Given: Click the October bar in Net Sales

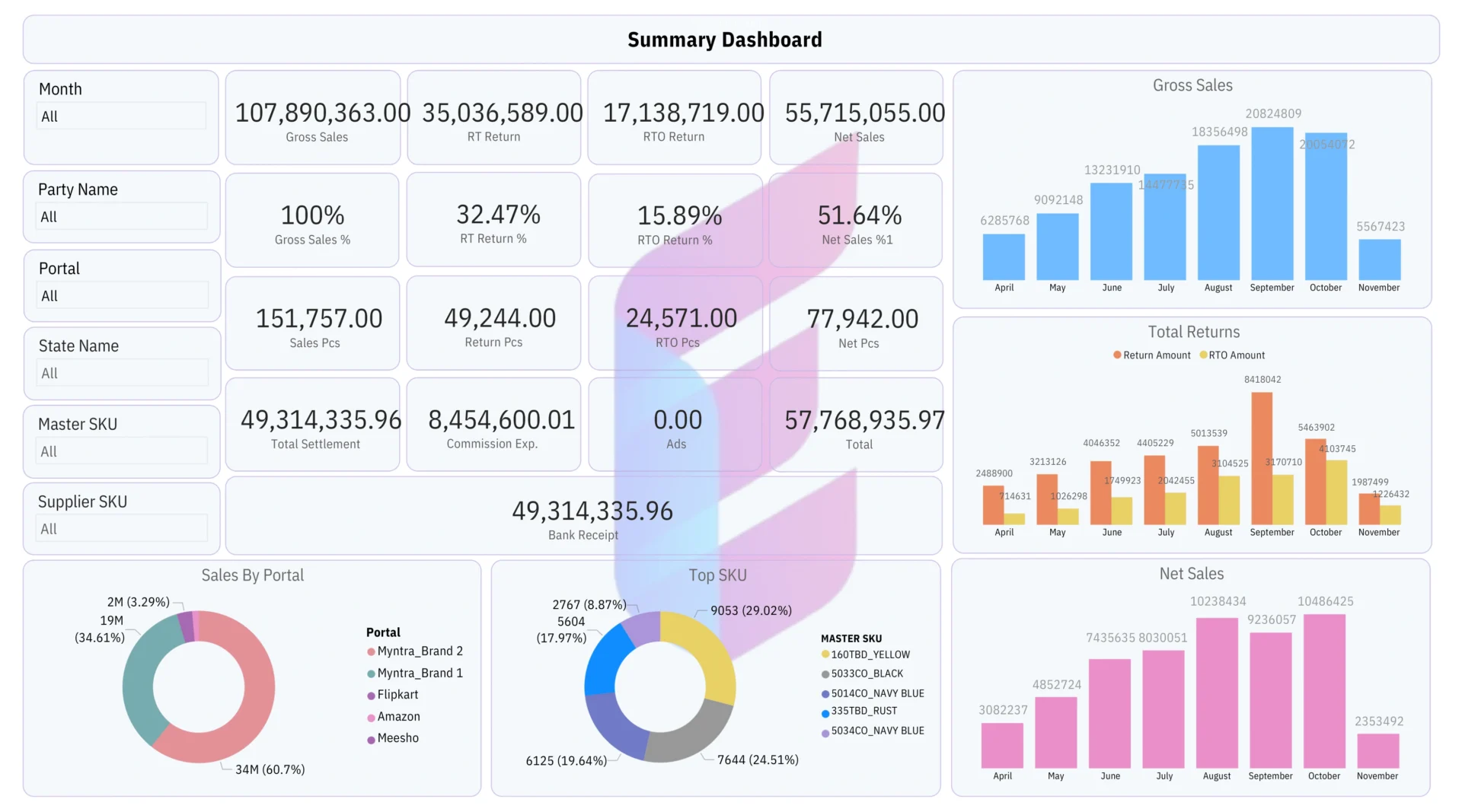Looking at the screenshot, I should point(1324,691).
